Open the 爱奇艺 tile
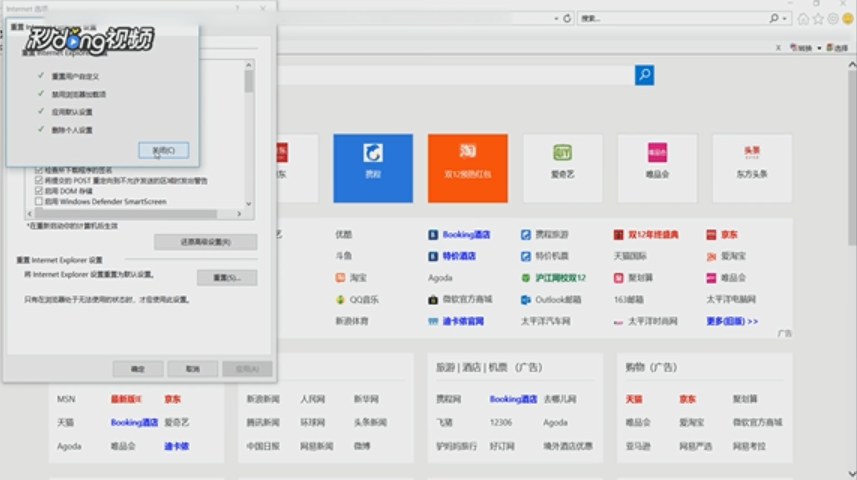Image resolution: width=857 pixels, height=480 pixels. [x=562, y=168]
